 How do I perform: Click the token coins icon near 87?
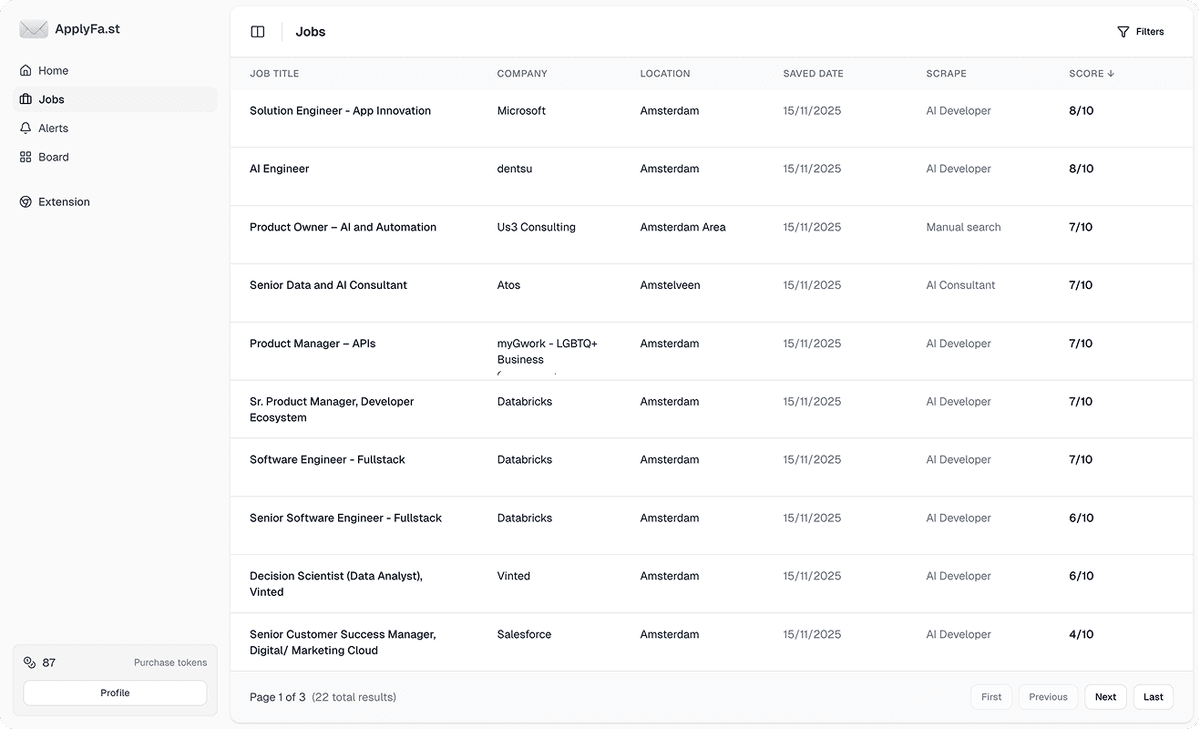coord(27,662)
